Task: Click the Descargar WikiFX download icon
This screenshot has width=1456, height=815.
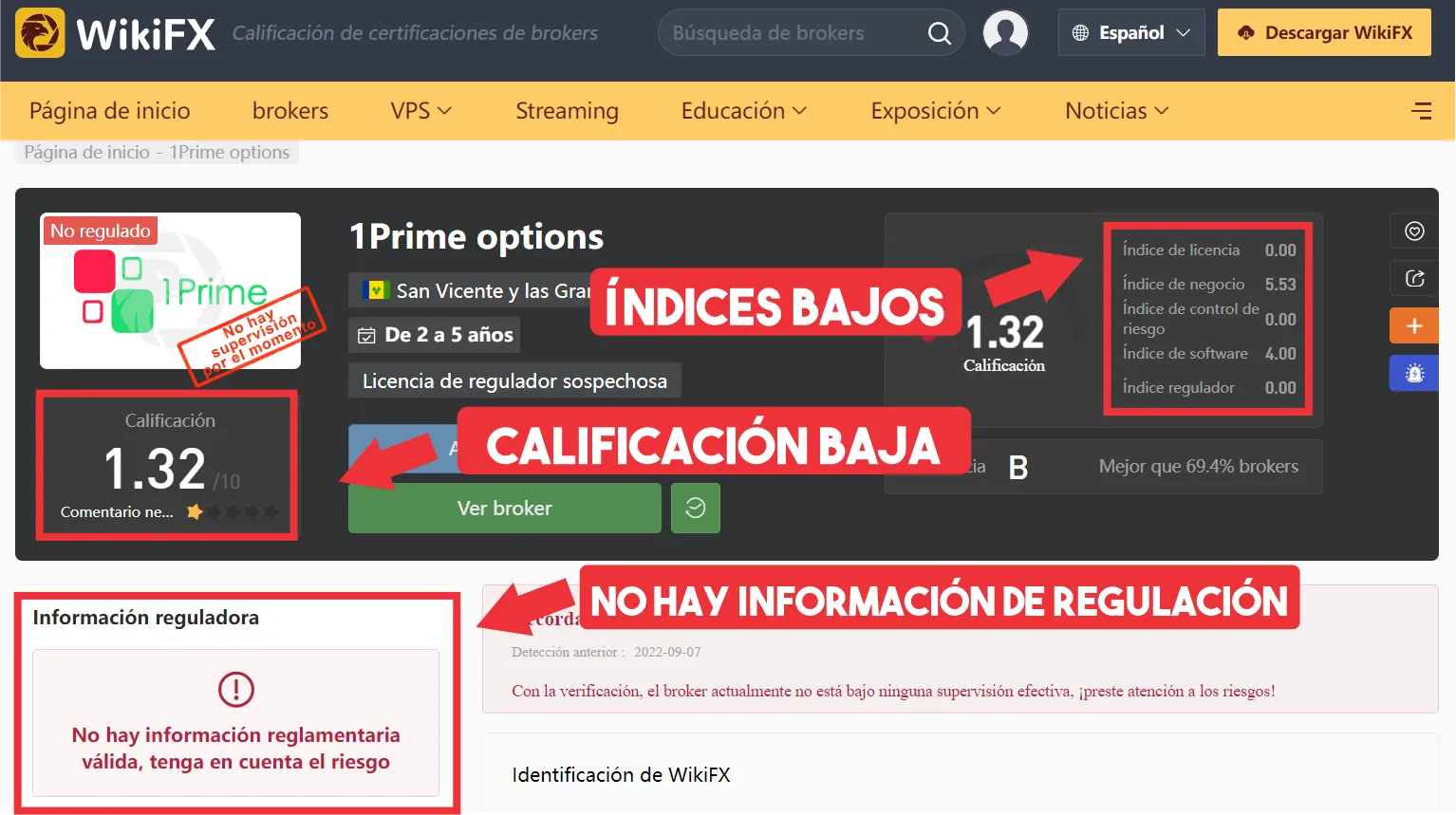Action: pos(1246,33)
